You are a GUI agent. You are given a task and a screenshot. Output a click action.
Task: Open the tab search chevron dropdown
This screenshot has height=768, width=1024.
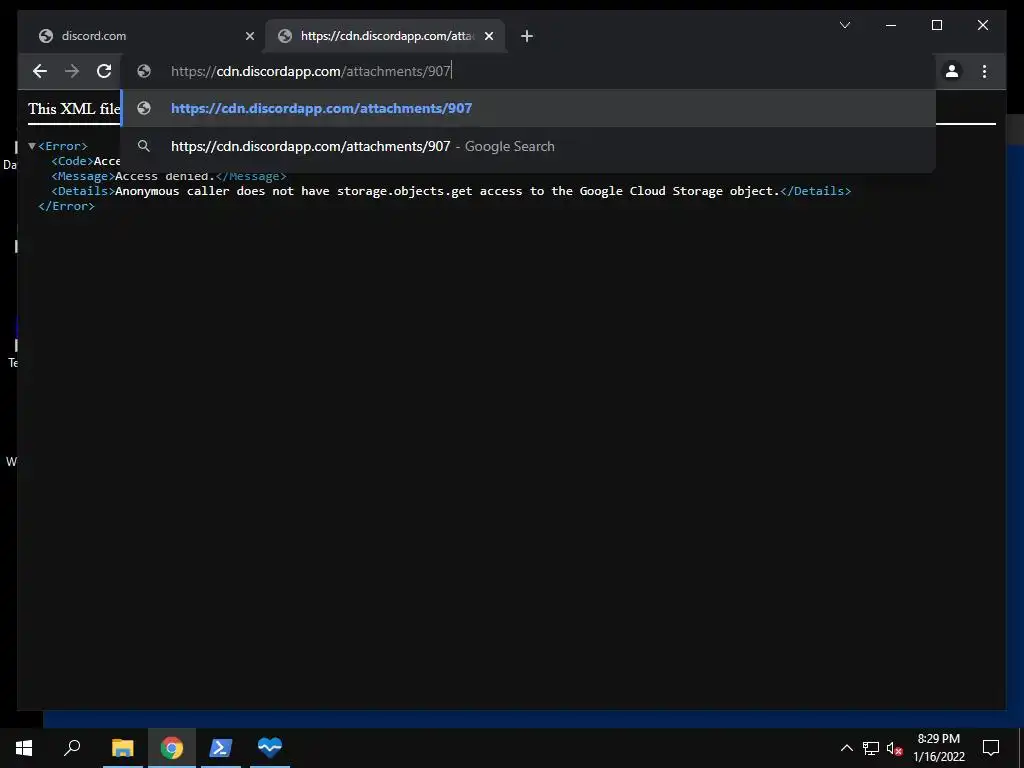click(844, 25)
